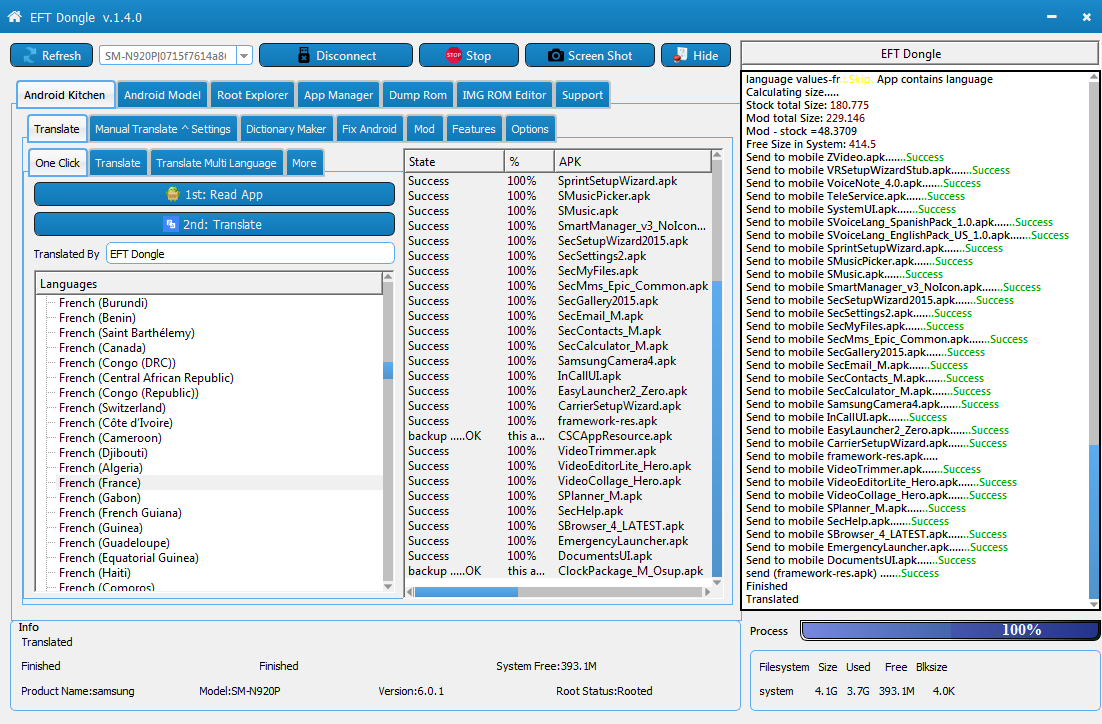Click APK table scroll up arrow
This screenshot has height=724, width=1102.
tap(717, 154)
